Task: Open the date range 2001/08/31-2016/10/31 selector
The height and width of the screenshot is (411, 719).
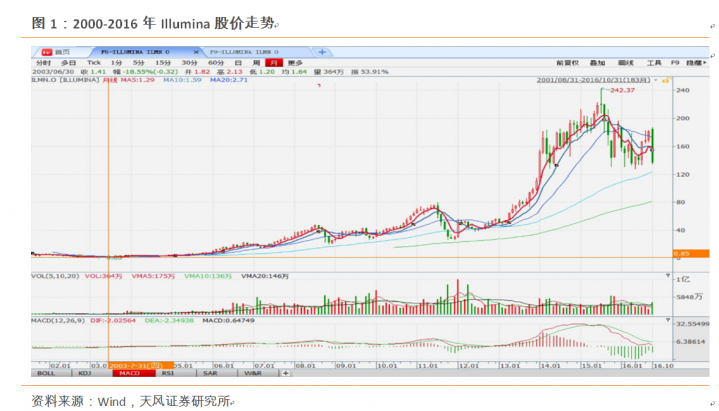Action: pyautogui.click(x=594, y=79)
